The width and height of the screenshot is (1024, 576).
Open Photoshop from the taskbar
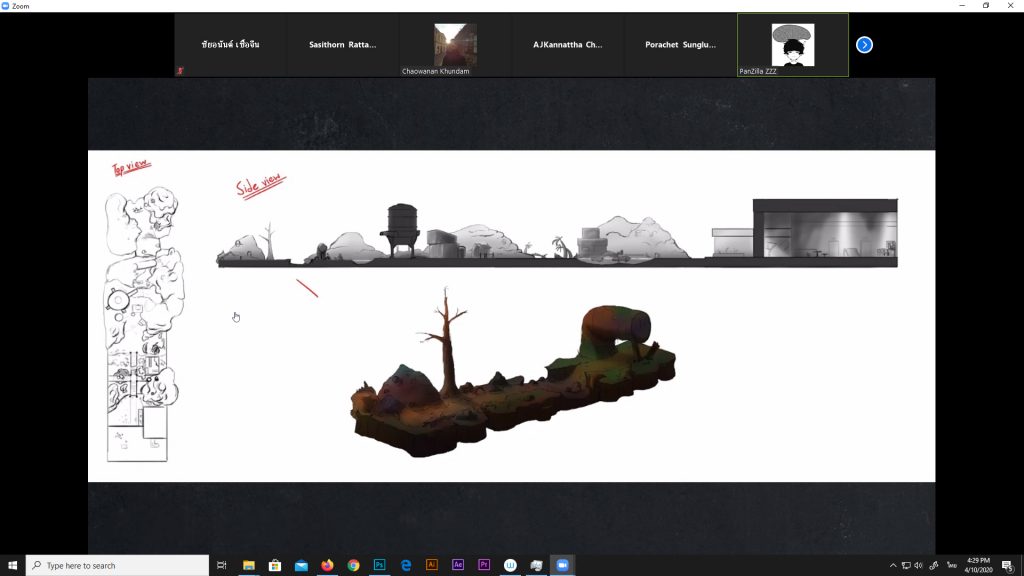point(379,565)
